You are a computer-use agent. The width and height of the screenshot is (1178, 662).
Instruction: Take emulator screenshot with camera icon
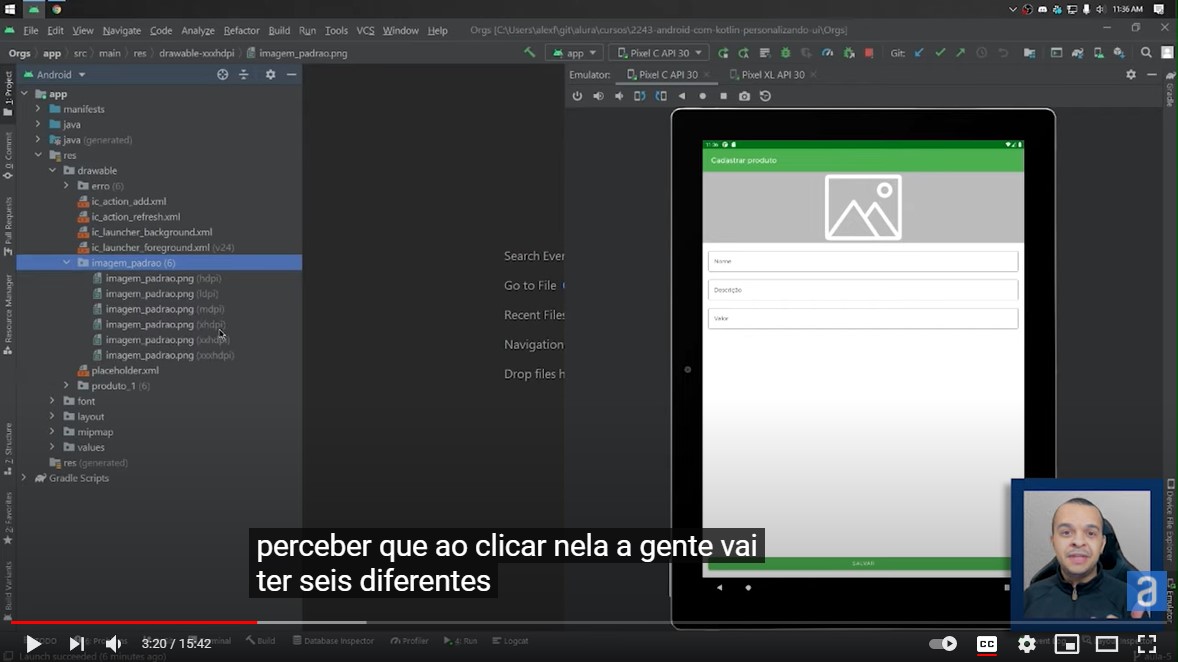click(745, 96)
